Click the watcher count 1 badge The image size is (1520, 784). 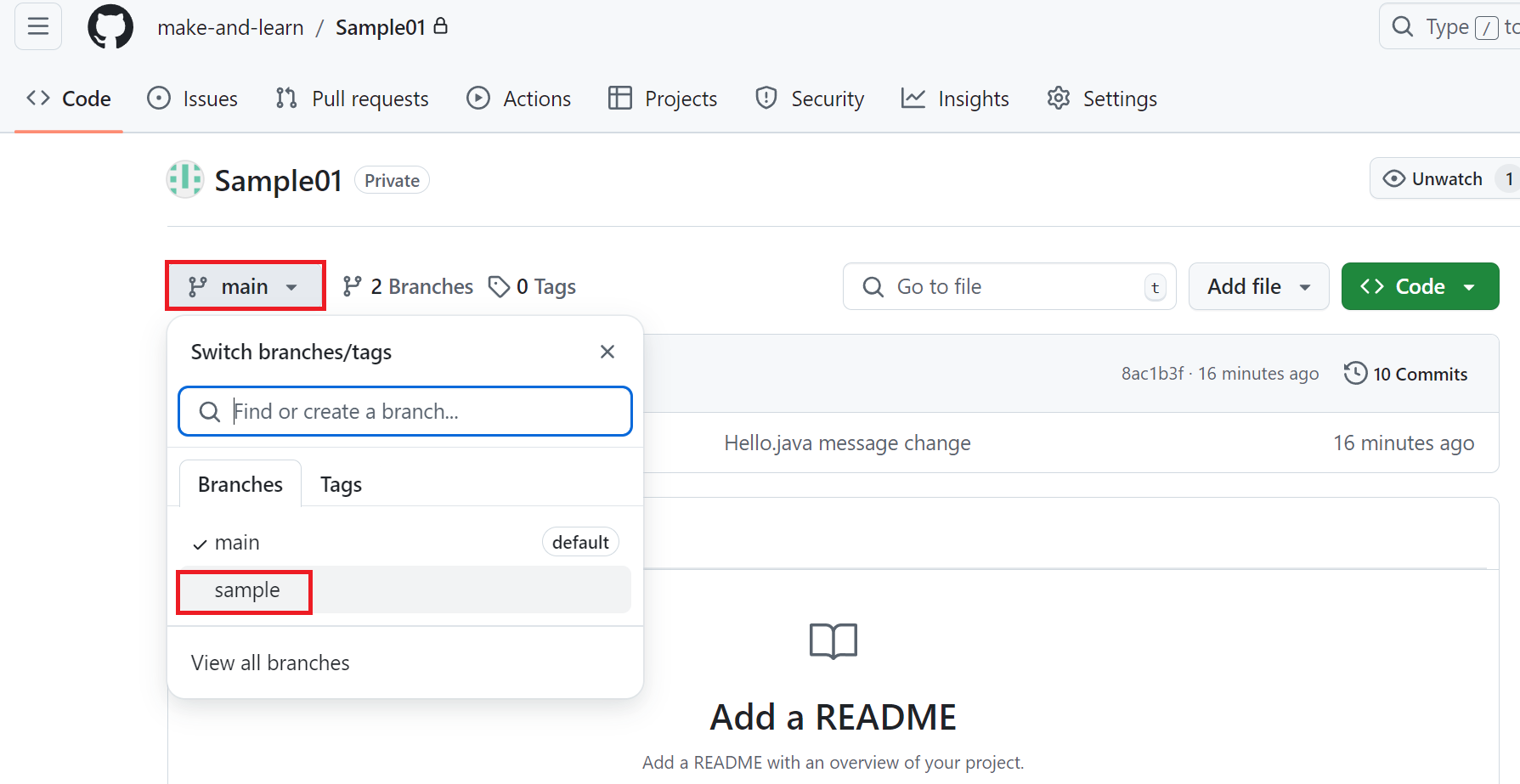pos(1508,178)
